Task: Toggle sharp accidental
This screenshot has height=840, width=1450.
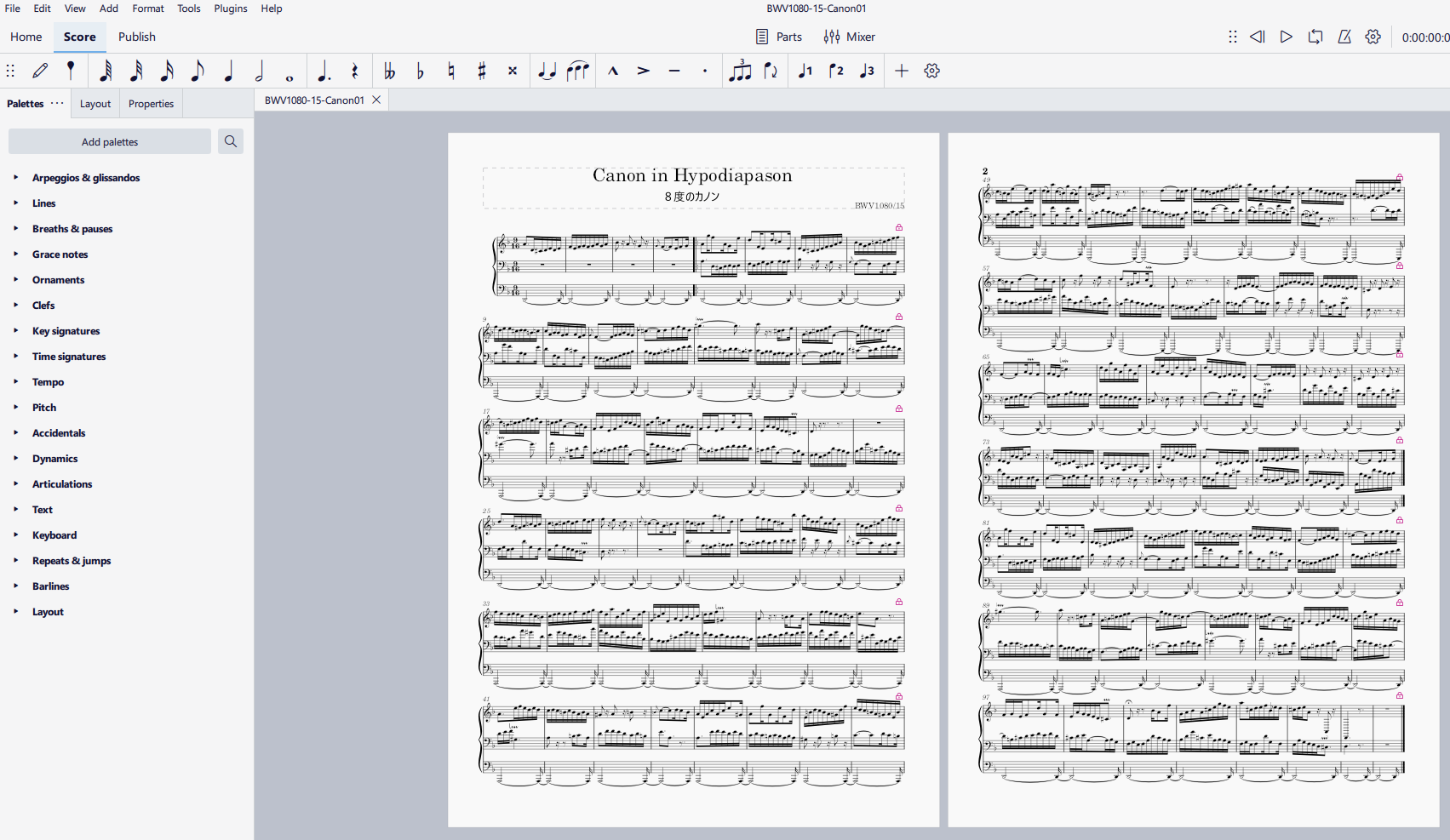Action: [x=481, y=71]
